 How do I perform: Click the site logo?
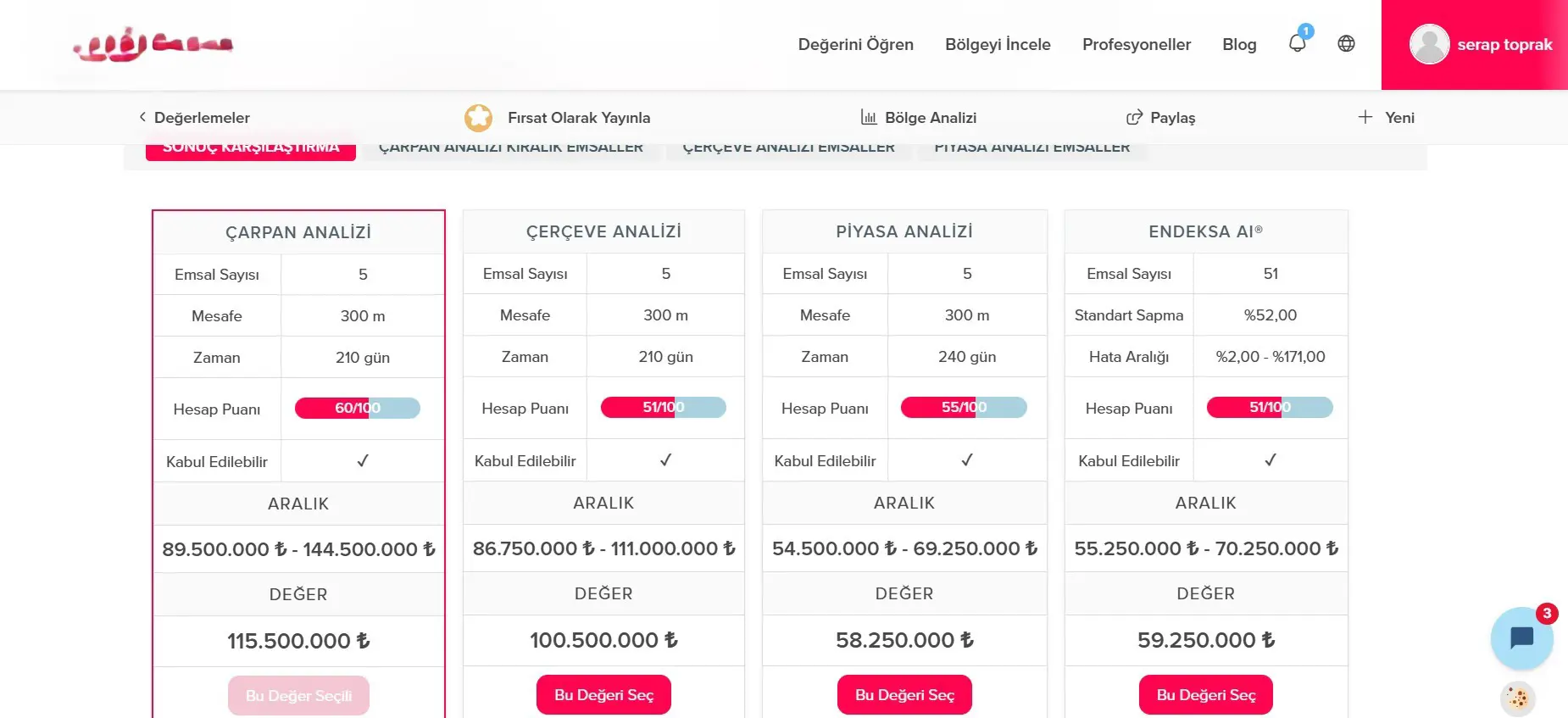(153, 46)
